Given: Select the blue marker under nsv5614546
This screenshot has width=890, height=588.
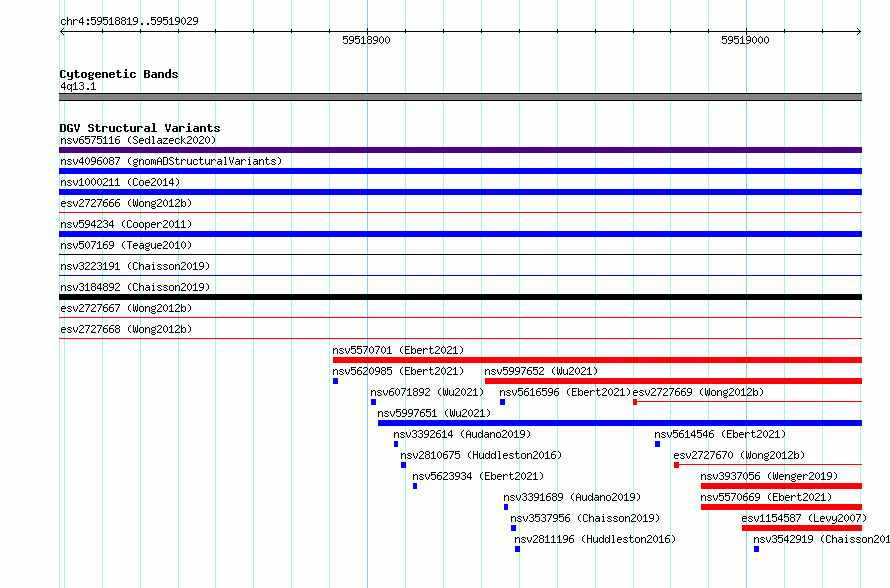Looking at the screenshot, I should click(x=657, y=444).
